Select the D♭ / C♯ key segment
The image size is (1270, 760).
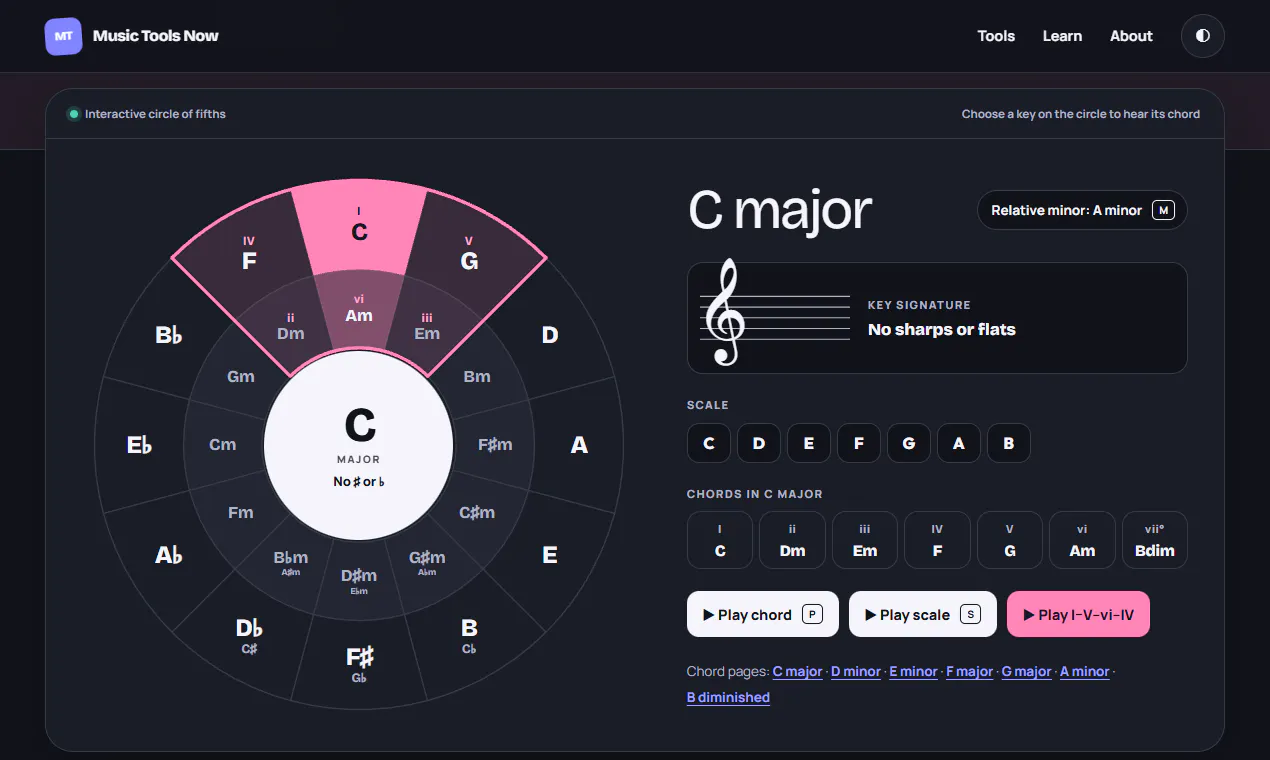point(249,634)
